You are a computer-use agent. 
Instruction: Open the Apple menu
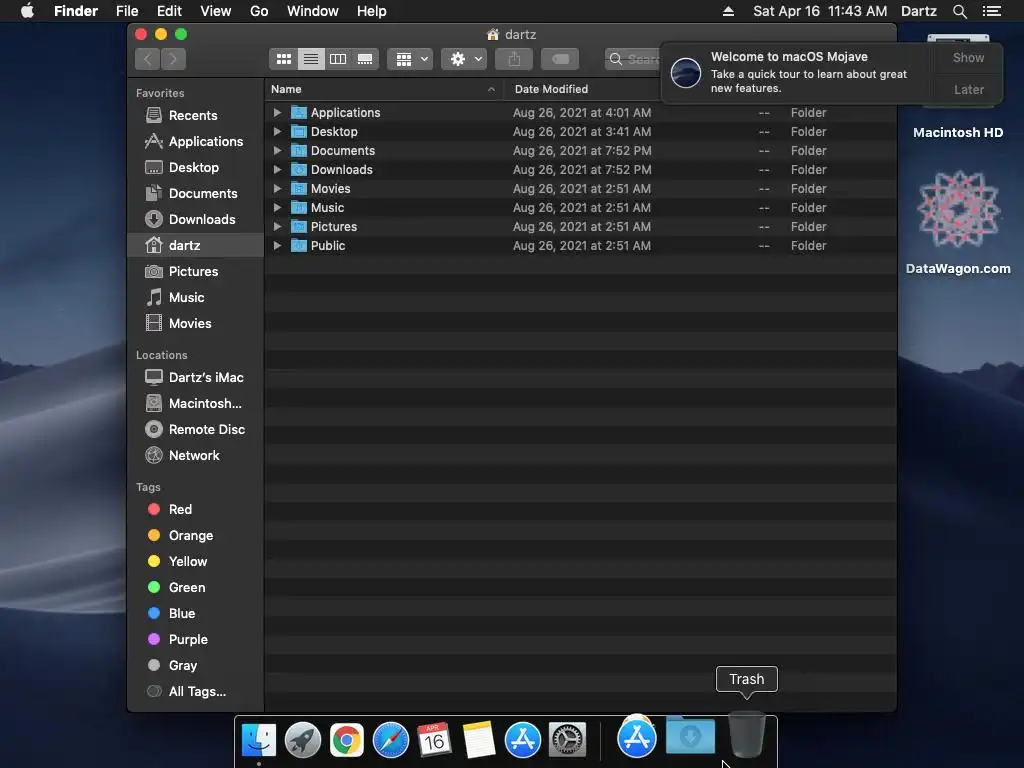[x=27, y=11]
